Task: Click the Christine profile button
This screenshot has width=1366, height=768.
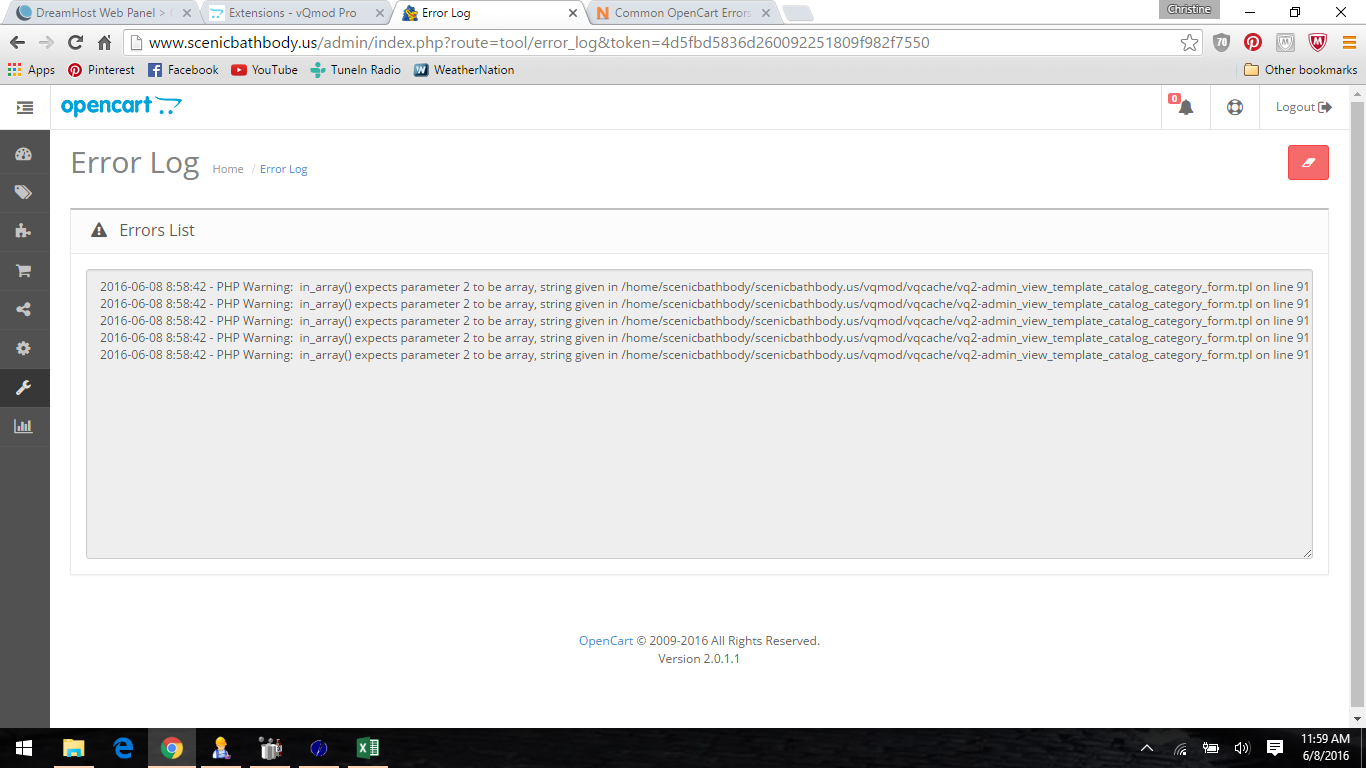Action: [1189, 9]
